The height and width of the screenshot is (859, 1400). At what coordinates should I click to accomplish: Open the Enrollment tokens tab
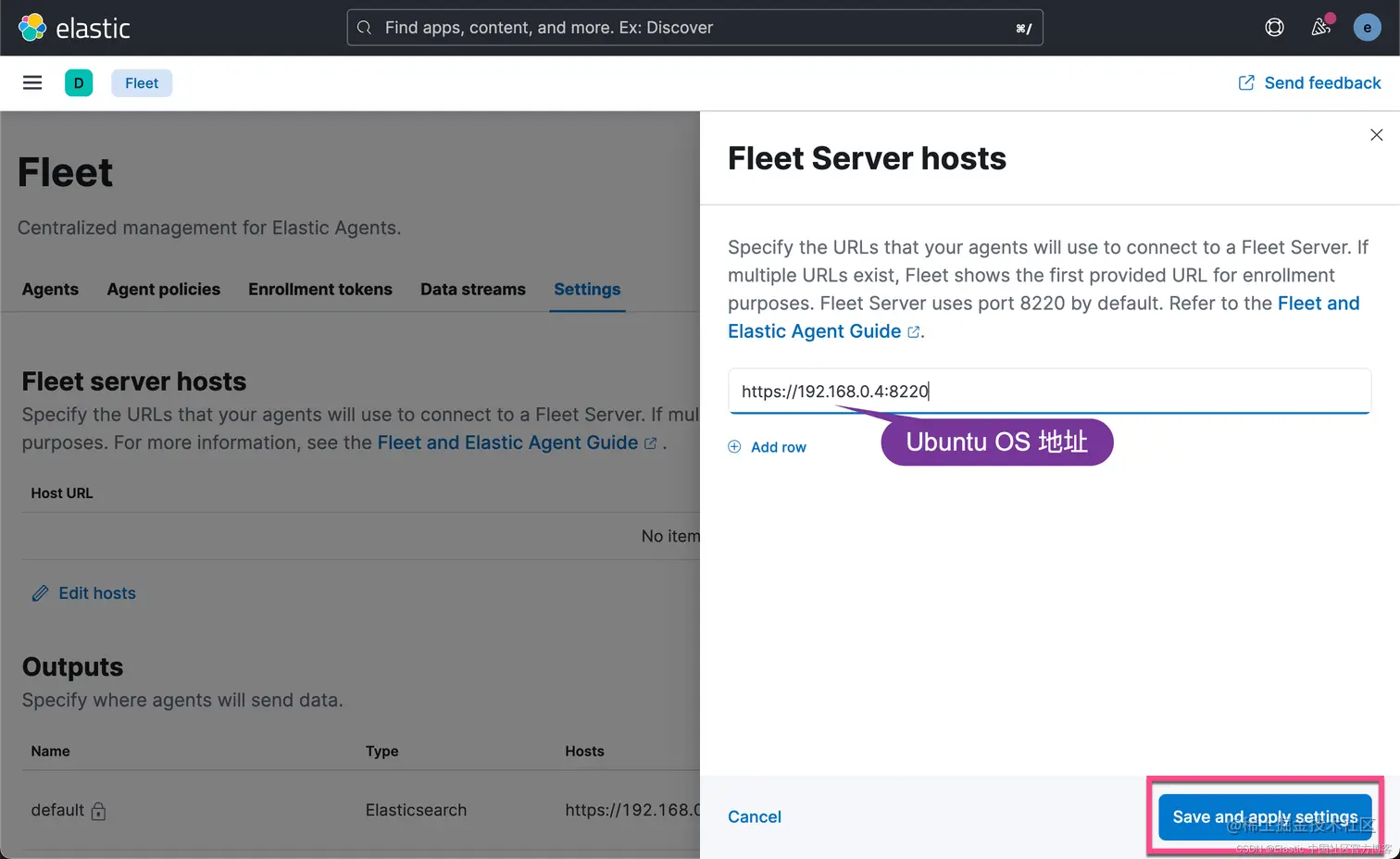point(320,290)
